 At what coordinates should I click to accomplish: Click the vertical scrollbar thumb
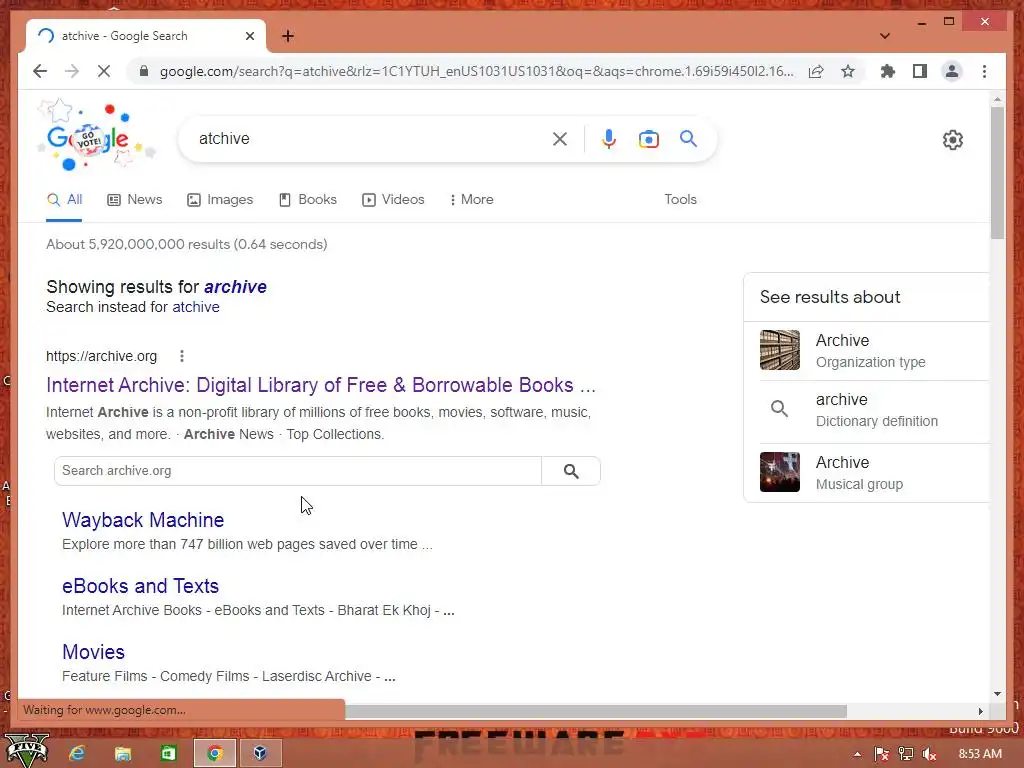(x=997, y=172)
